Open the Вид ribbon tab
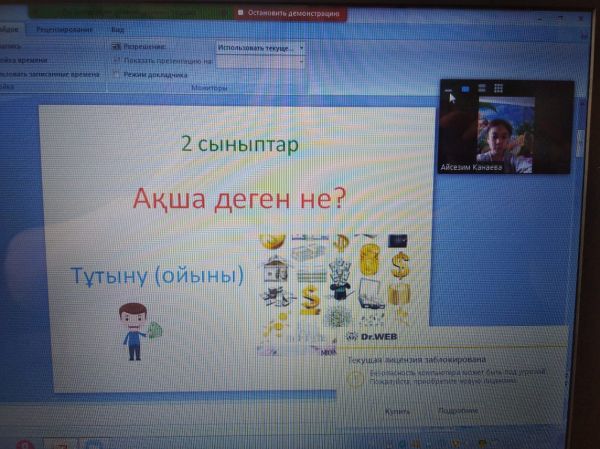Viewport: 600px width, 449px height. (x=117, y=30)
